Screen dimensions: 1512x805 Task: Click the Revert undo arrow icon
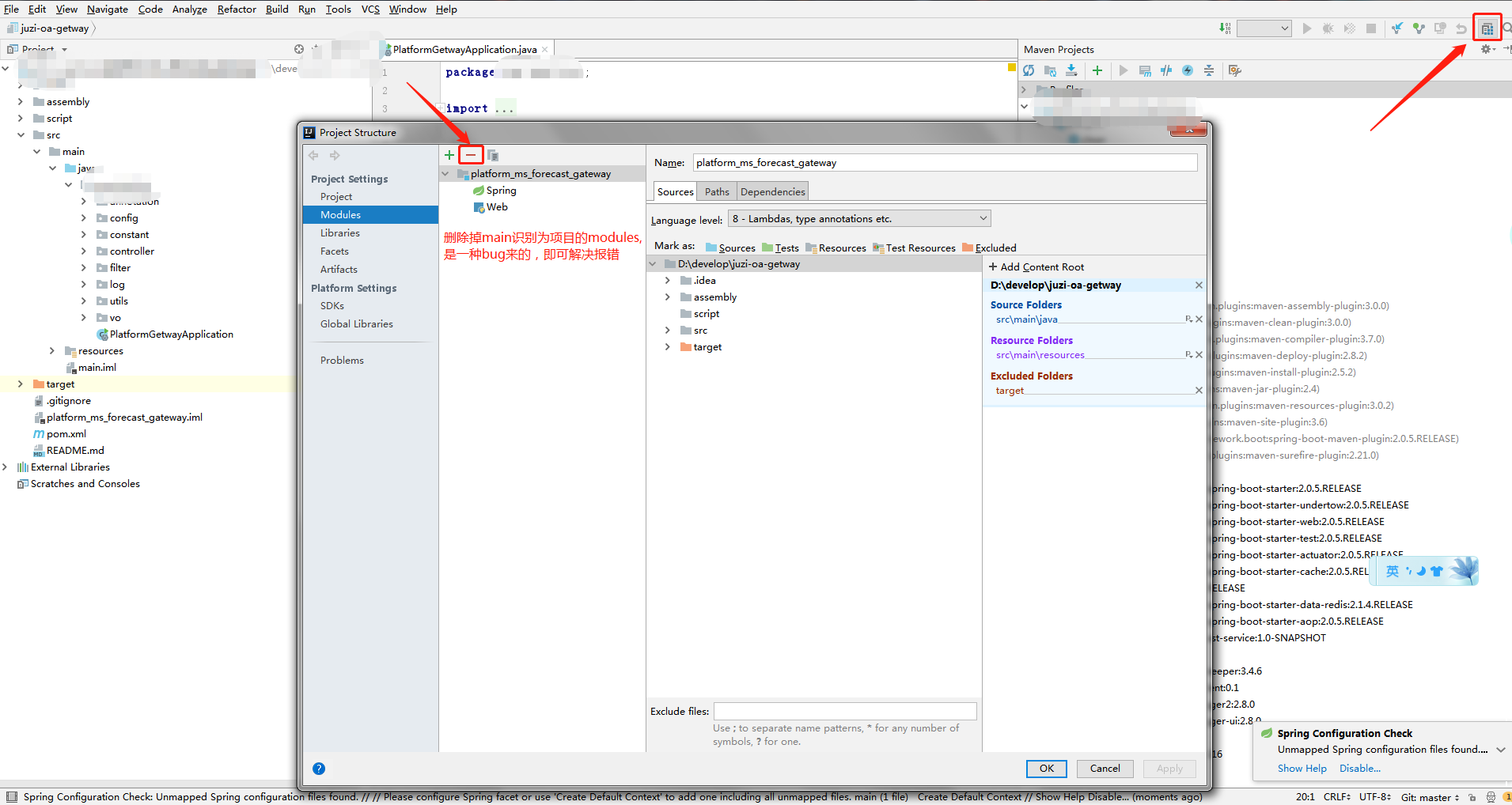click(x=1461, y=28)
